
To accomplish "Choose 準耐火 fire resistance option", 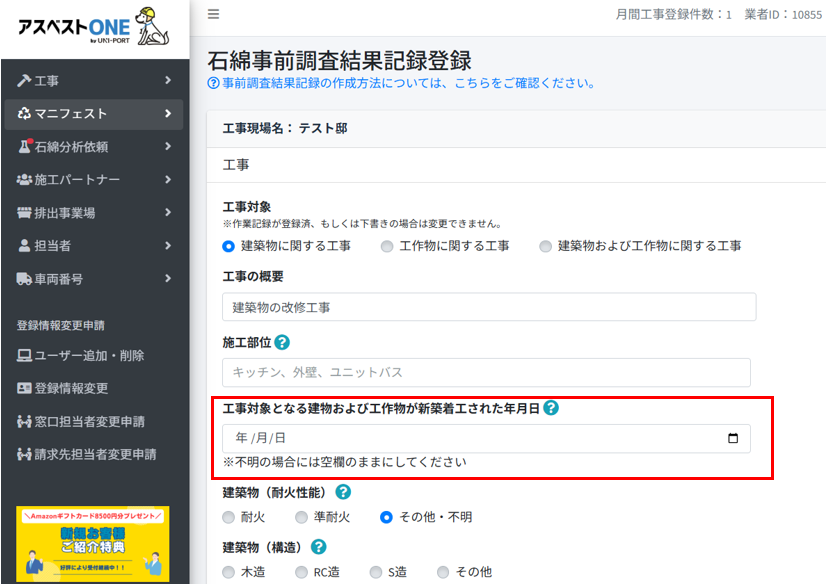I will 301,517.
